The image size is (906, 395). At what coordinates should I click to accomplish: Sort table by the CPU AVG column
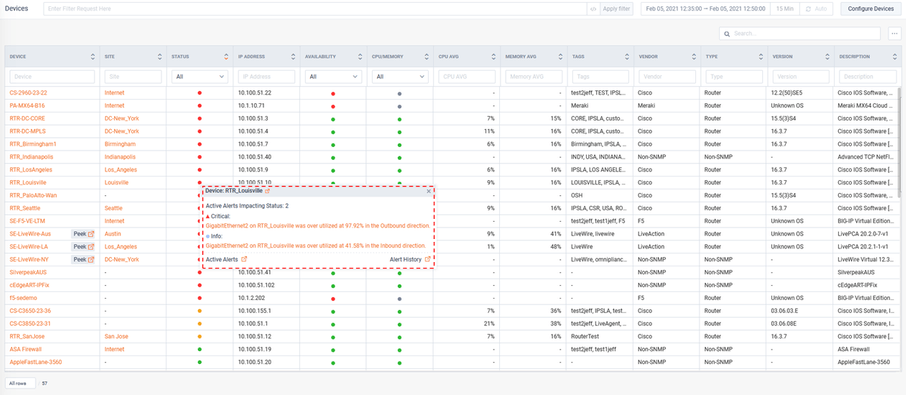(x=493, y=57)
